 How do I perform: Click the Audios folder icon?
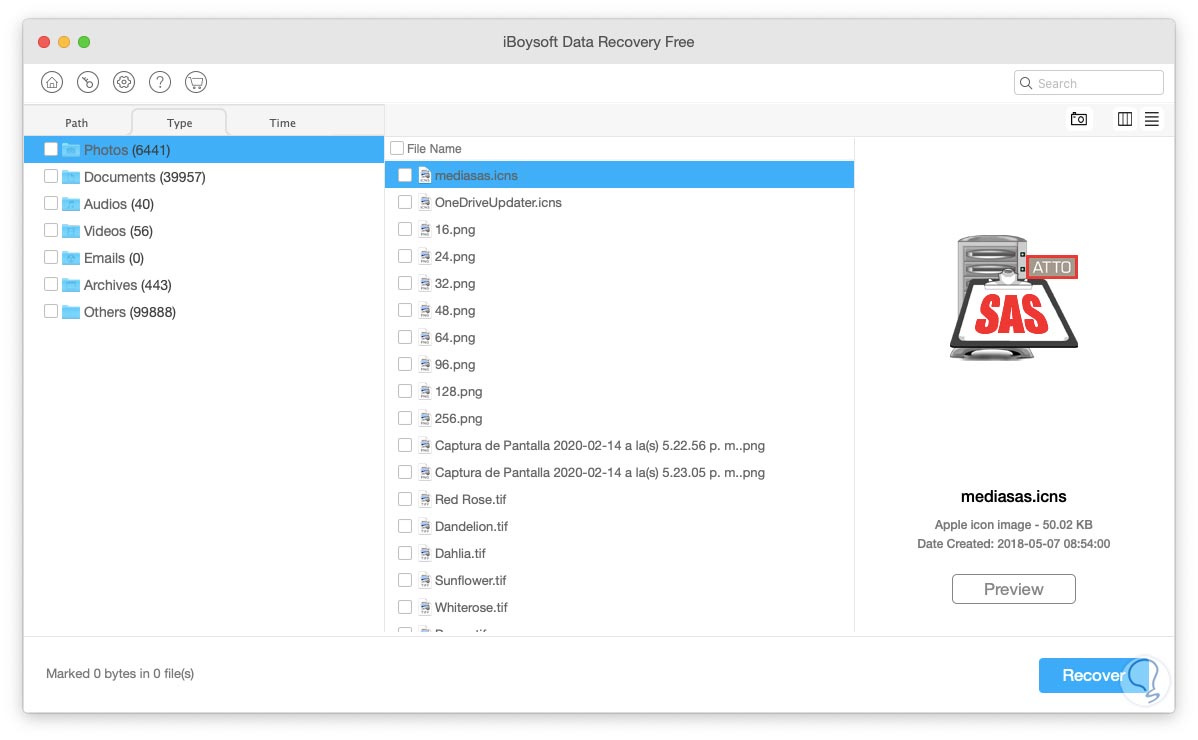[71, 204]
